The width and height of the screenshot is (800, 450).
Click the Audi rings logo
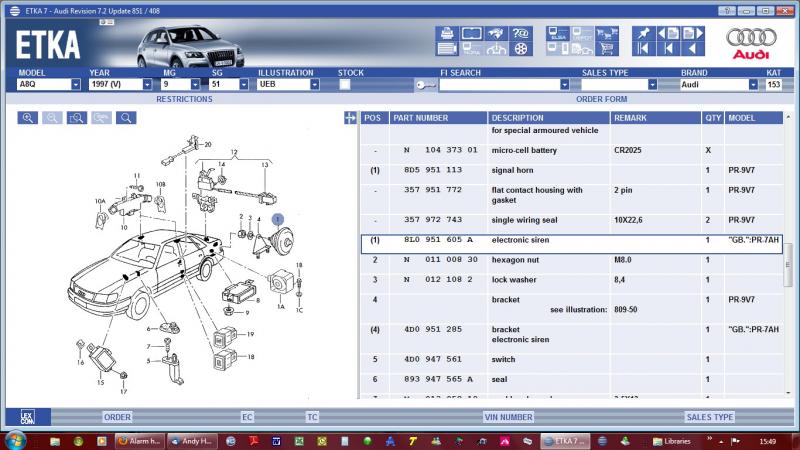751,43
